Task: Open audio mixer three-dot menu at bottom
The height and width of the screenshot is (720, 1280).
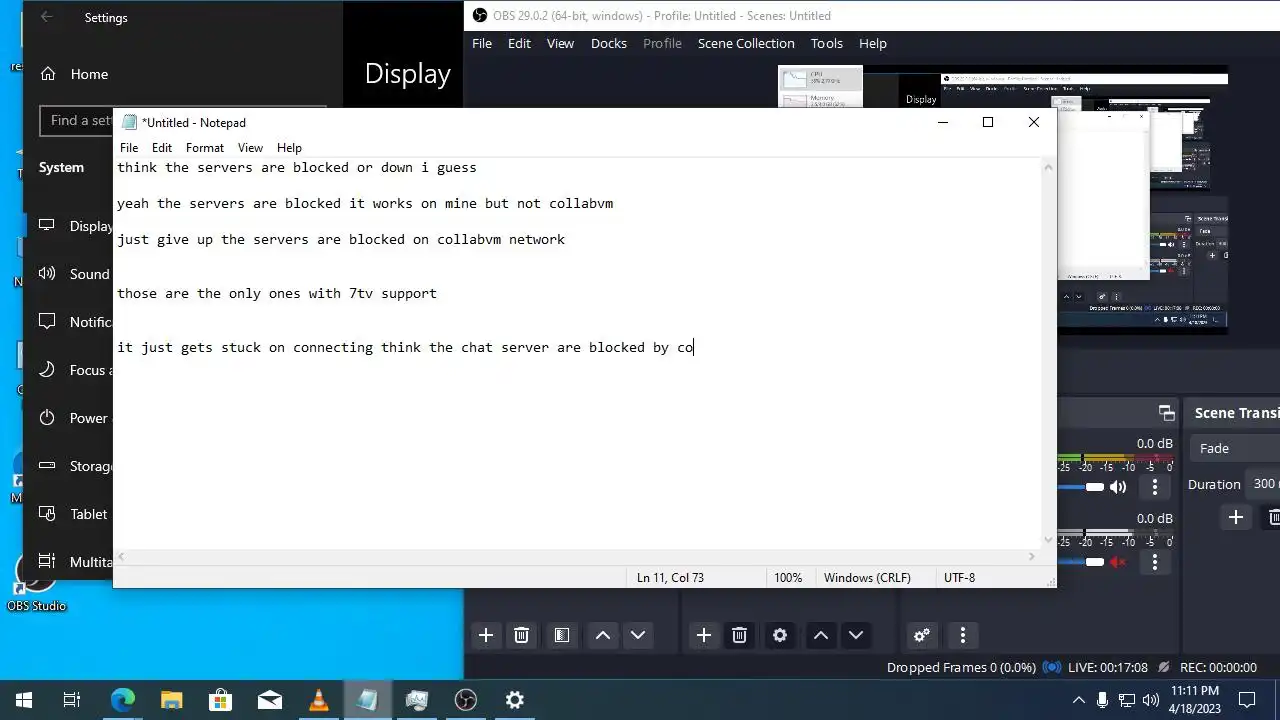Action: point(963,635)
